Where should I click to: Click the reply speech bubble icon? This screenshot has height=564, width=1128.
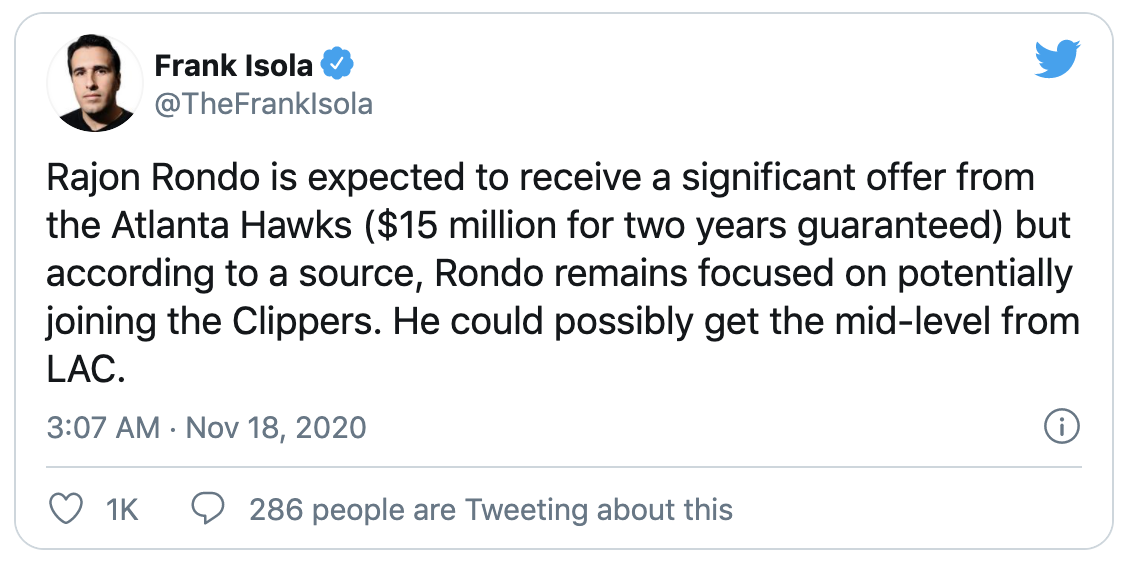(x=208, y=510)
